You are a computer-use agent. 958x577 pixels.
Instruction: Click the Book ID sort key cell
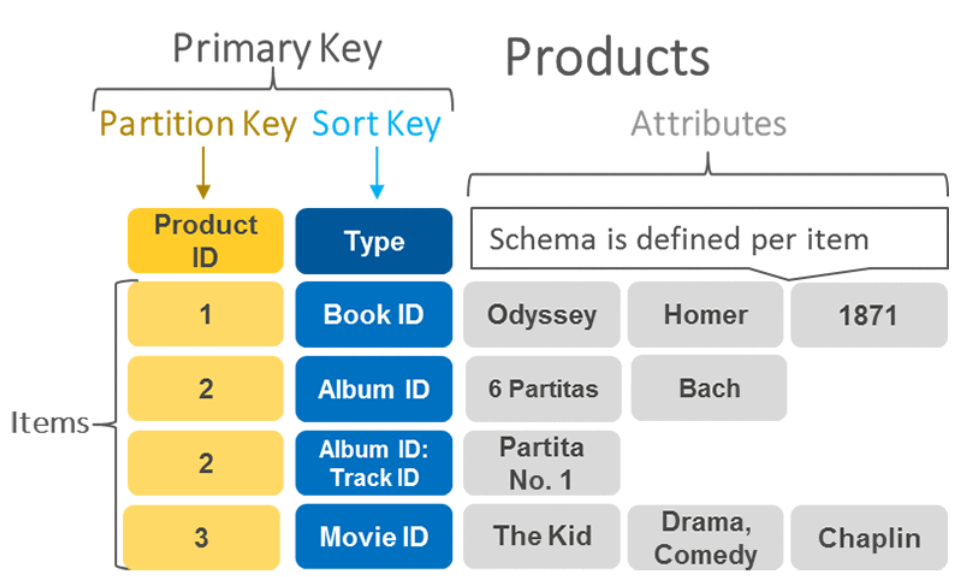pos(374,315)
